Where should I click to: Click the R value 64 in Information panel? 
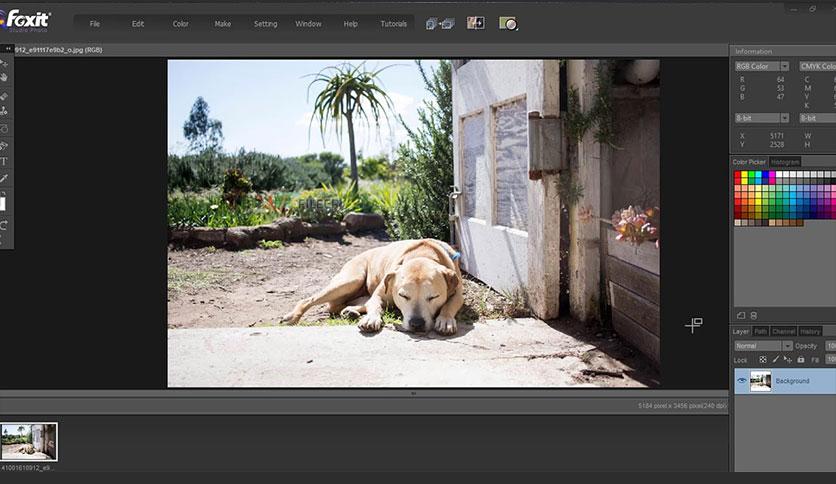coord(780,79)
